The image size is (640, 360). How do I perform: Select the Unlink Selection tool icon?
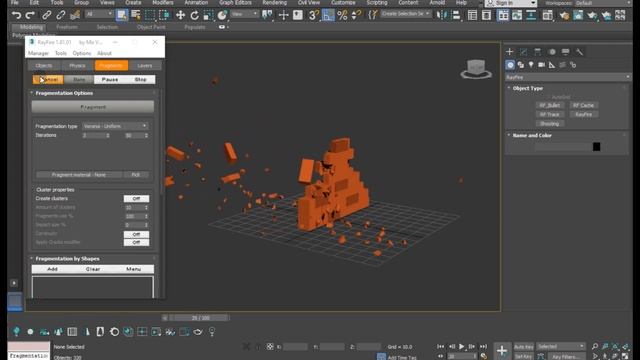click(61, 16)
